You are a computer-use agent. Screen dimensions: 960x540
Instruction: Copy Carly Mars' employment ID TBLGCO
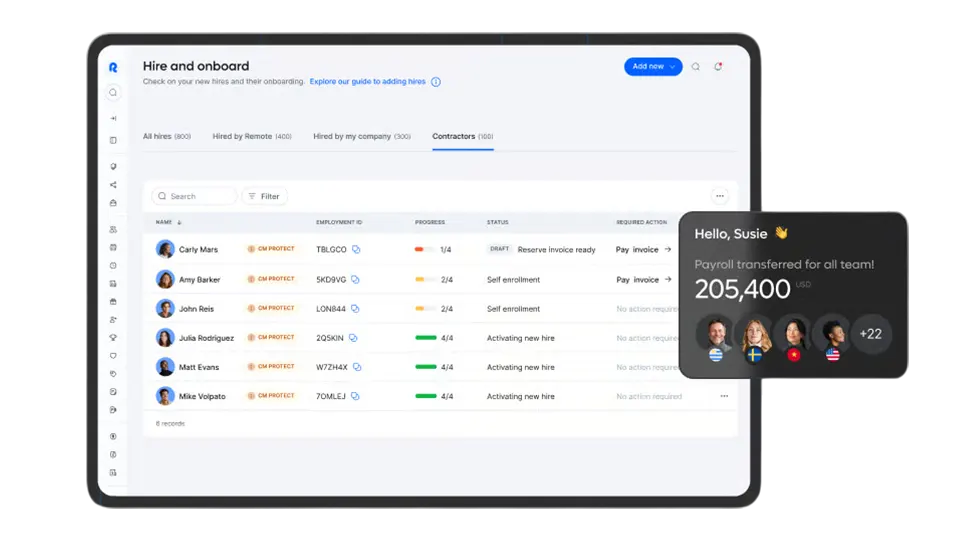click(x=356, y=250)
